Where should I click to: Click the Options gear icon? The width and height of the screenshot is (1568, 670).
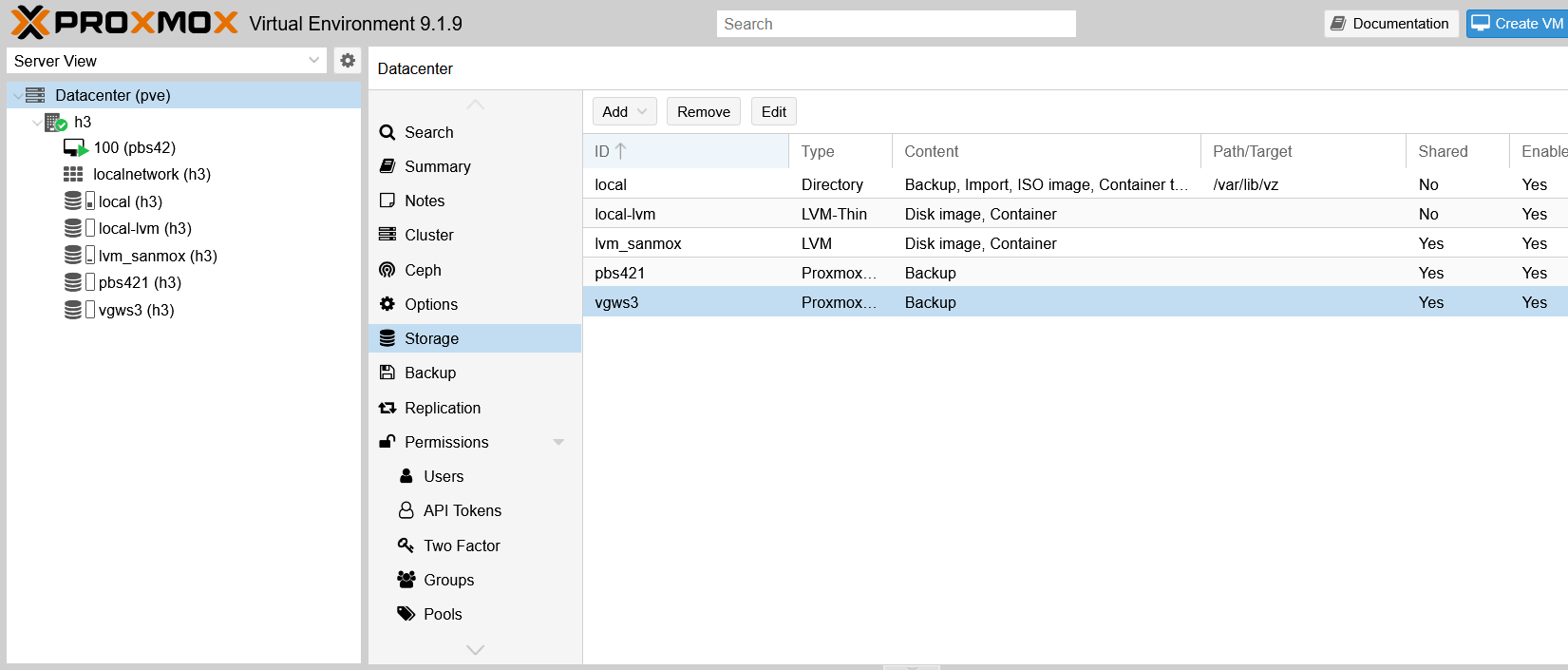pos(387,304)
